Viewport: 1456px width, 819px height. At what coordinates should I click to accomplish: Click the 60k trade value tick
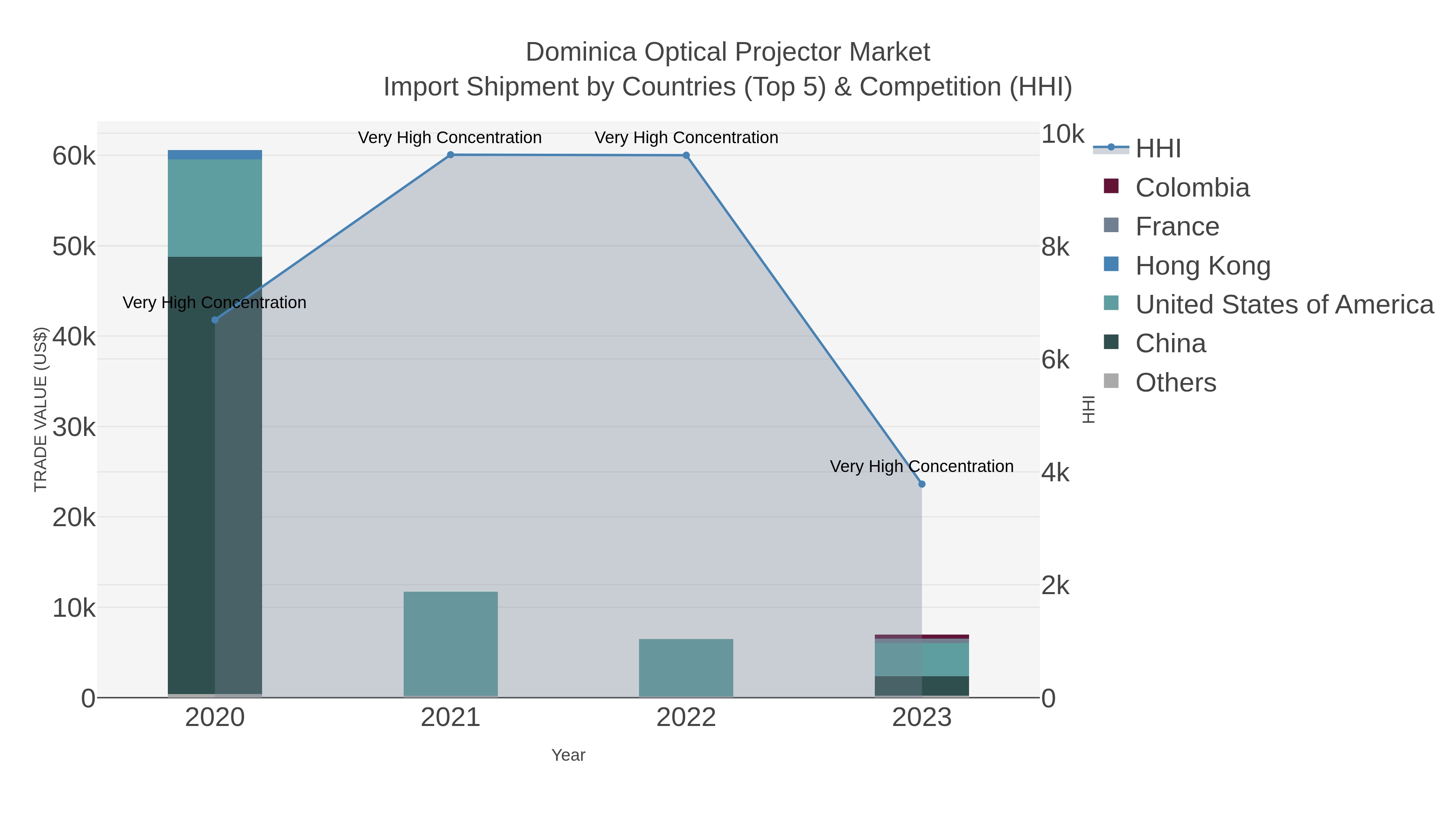(74, 156)
